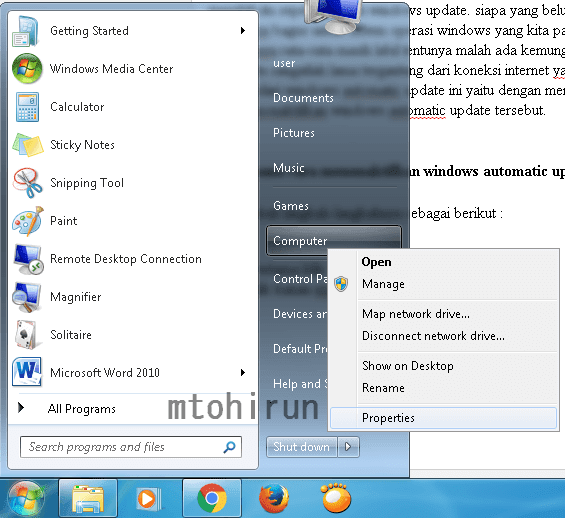Launch the Magnifier icon
This screenshot has height=518, width=565.
tap(26, 297)
